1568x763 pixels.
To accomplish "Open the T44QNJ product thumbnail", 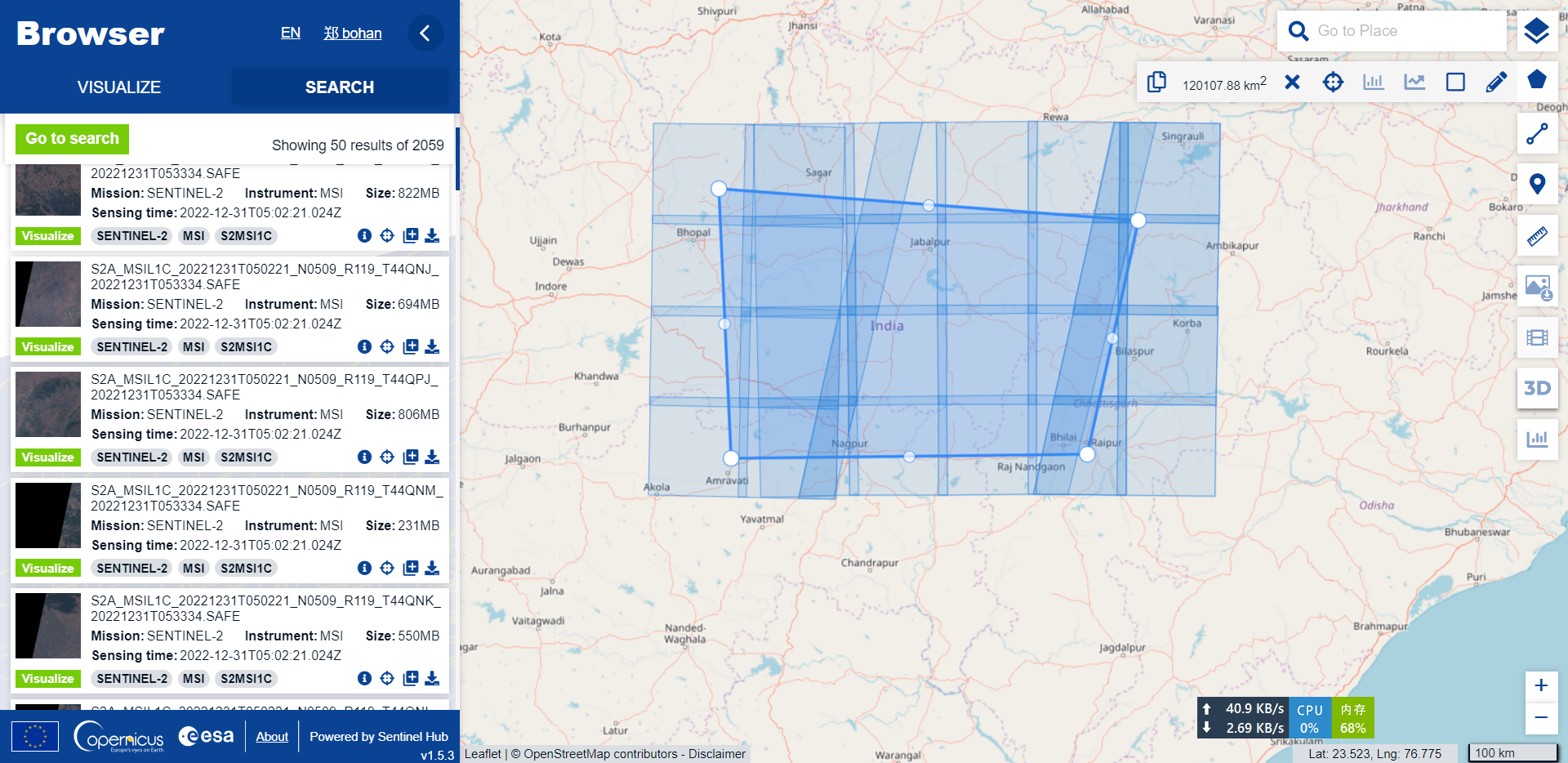I will (x=48, y=294).
